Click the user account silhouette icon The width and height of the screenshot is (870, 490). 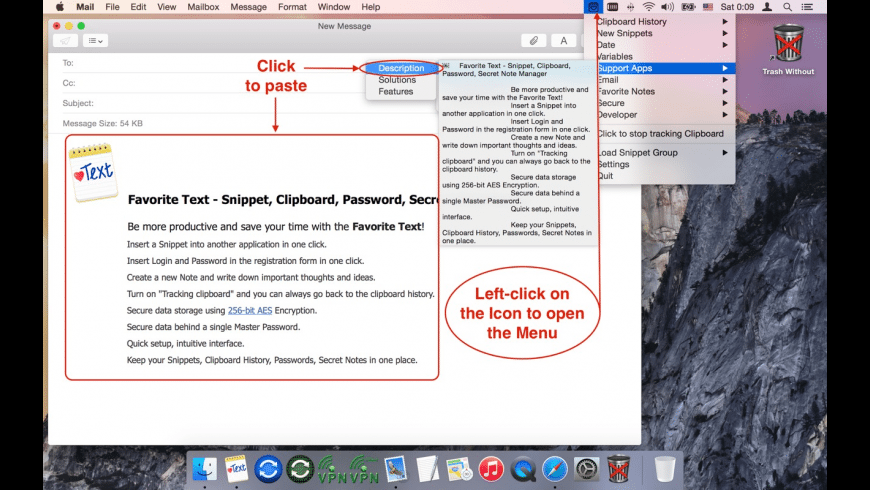pos(767,7)
